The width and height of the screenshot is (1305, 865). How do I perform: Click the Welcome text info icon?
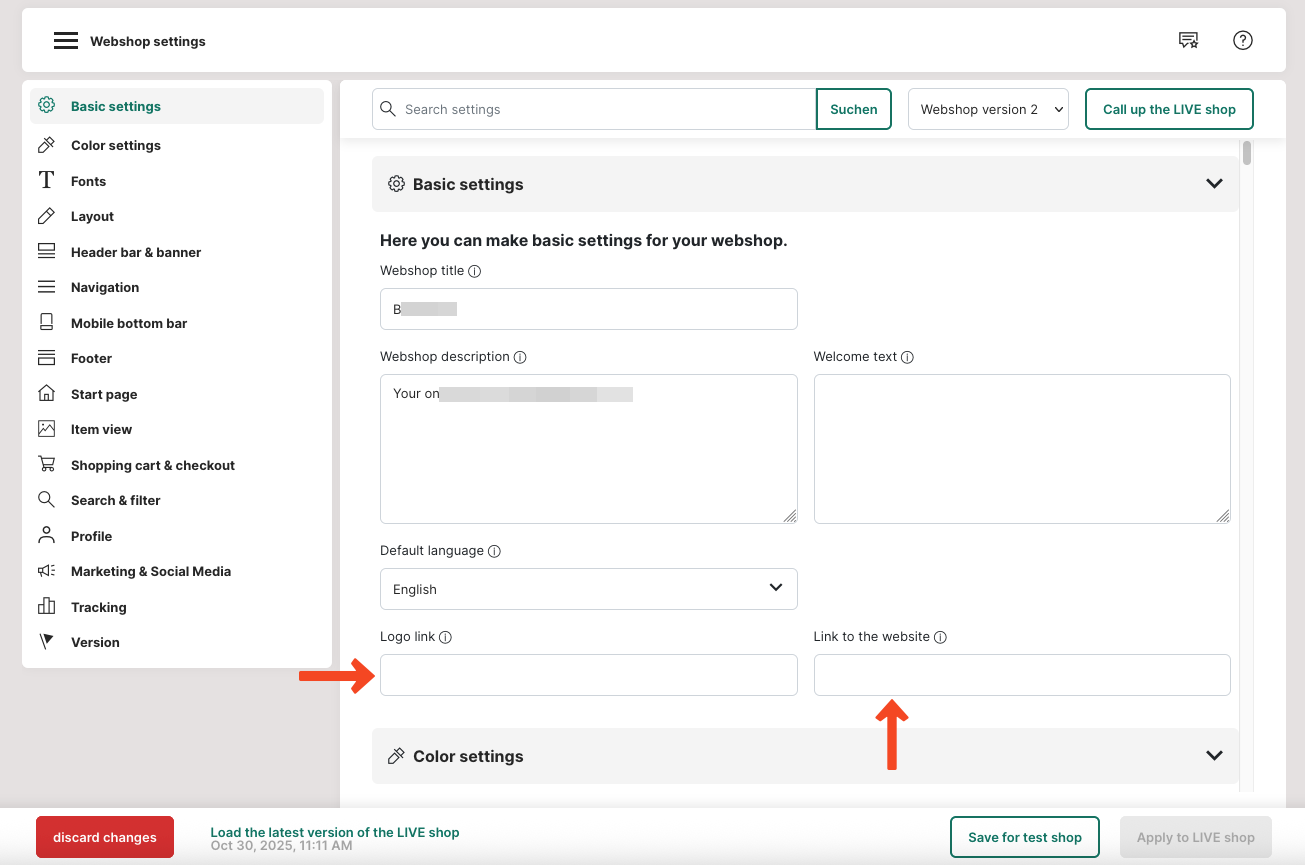[x=907, y=357]
